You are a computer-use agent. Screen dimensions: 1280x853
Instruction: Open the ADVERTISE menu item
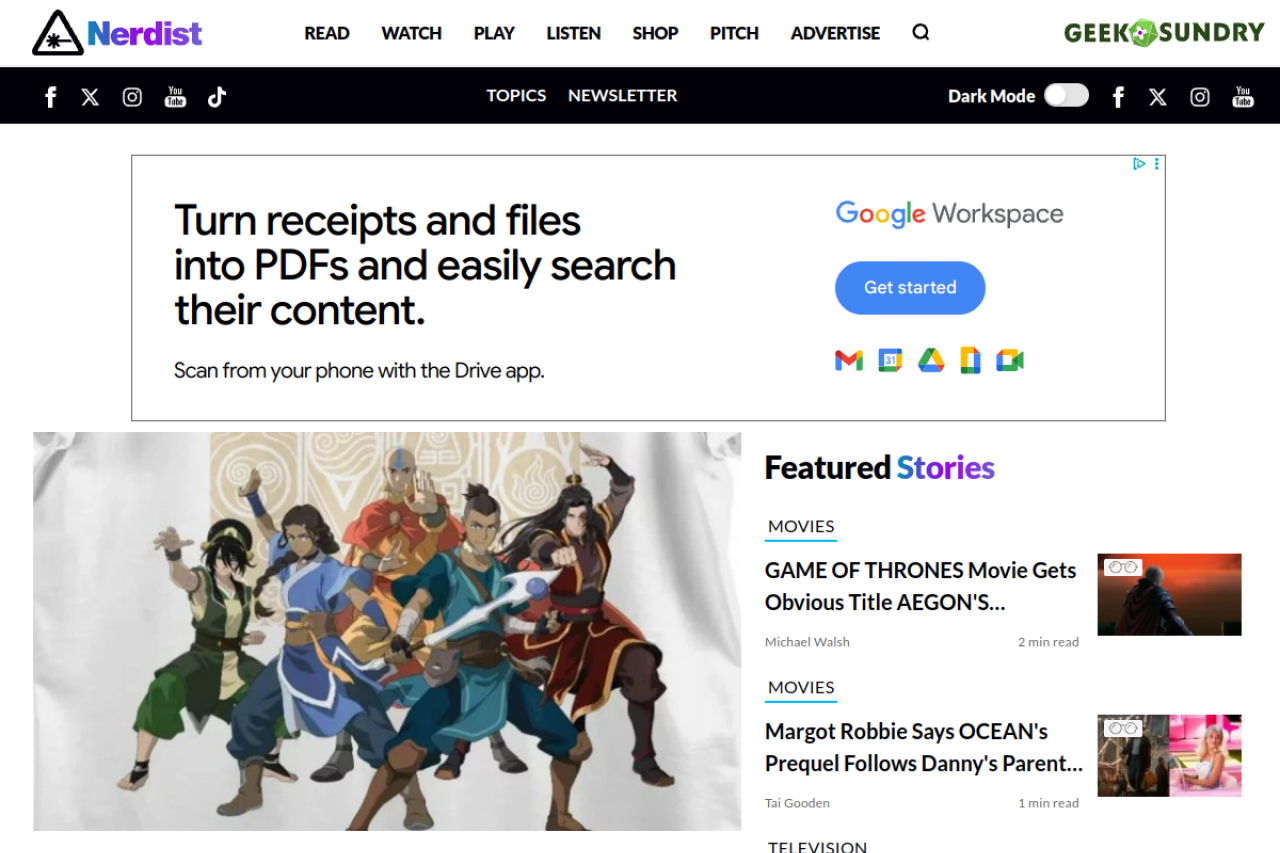click(836, 33)
